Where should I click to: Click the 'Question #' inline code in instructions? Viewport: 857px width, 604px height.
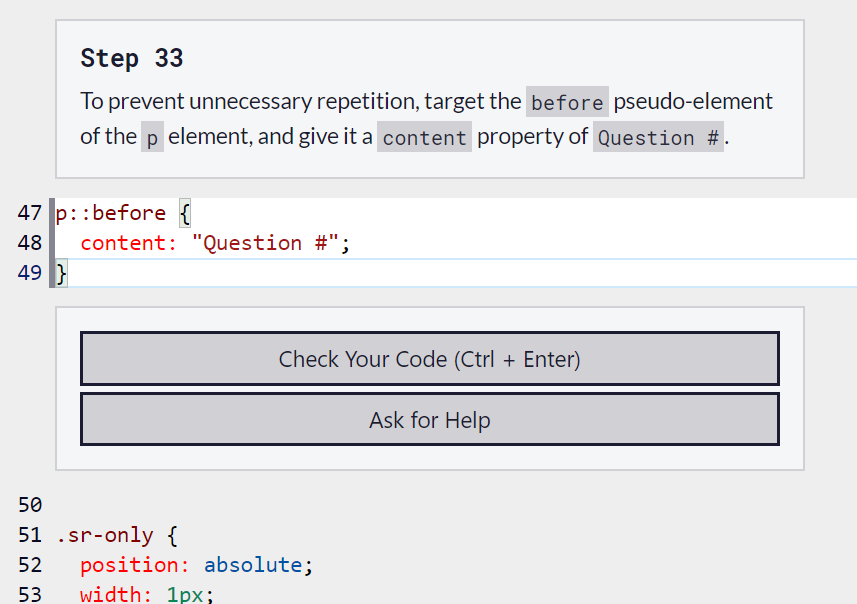pos(658,138)
